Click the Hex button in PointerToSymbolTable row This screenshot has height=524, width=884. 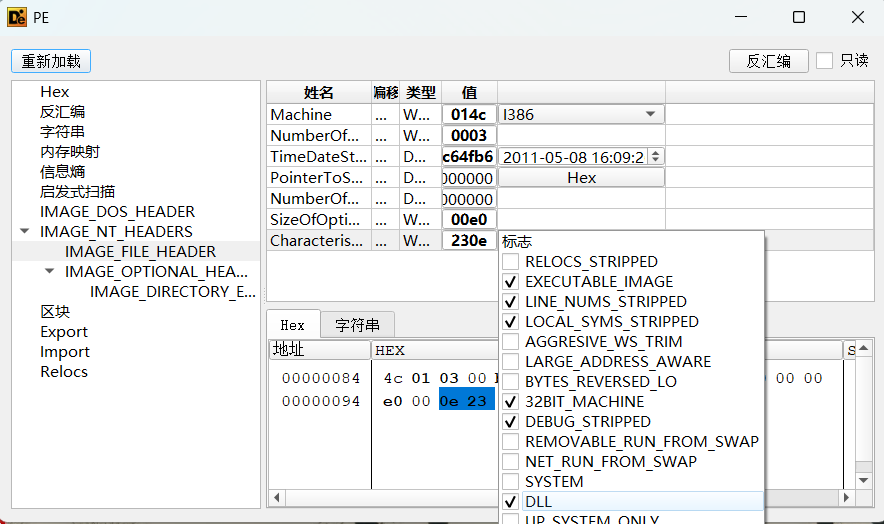click(581, 178)
